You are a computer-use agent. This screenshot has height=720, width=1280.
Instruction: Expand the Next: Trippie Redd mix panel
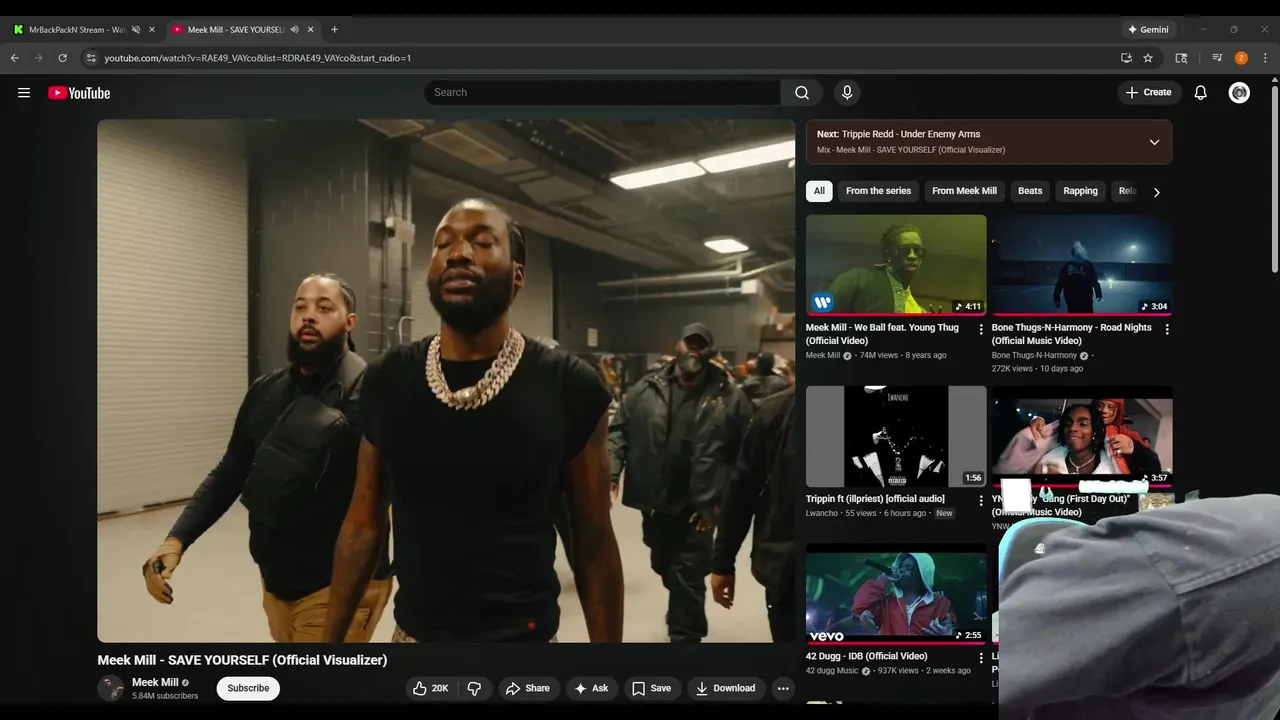pos(1154,142)
